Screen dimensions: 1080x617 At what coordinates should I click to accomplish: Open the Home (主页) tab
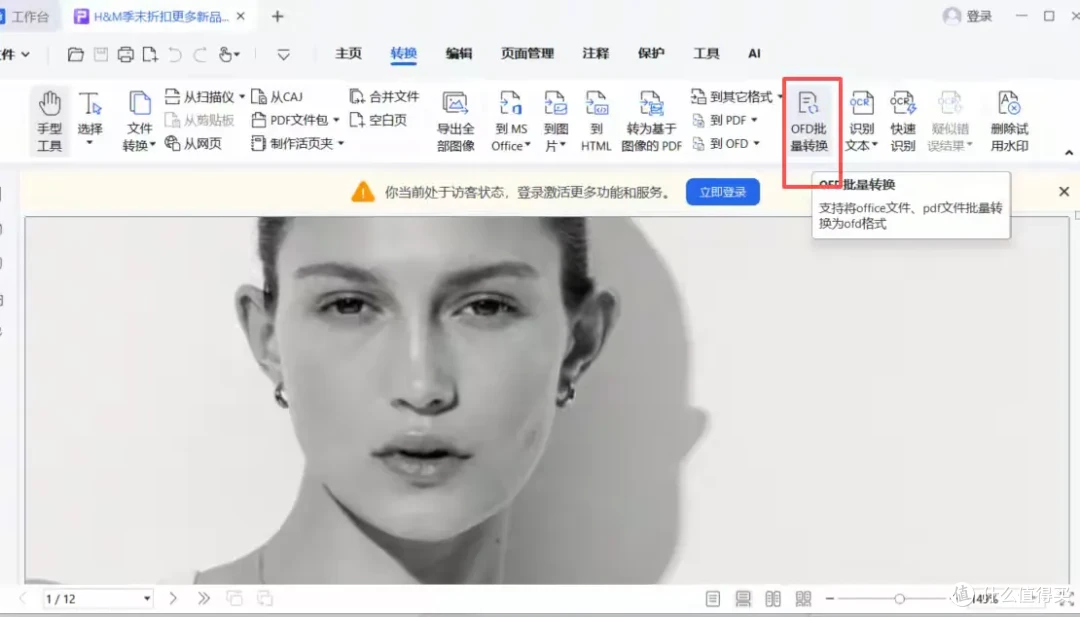click(x=349, y=53)
